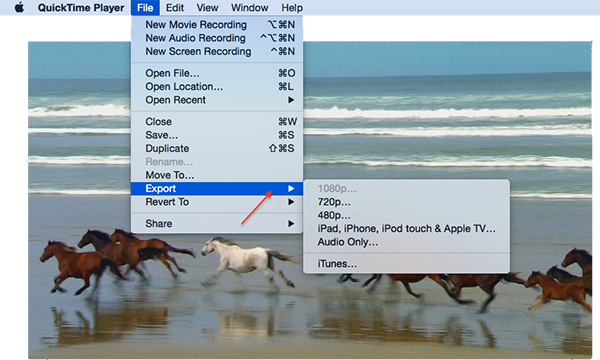Select Move To... menu item
This screenshot has width=600, height=360.
(217, 175)
